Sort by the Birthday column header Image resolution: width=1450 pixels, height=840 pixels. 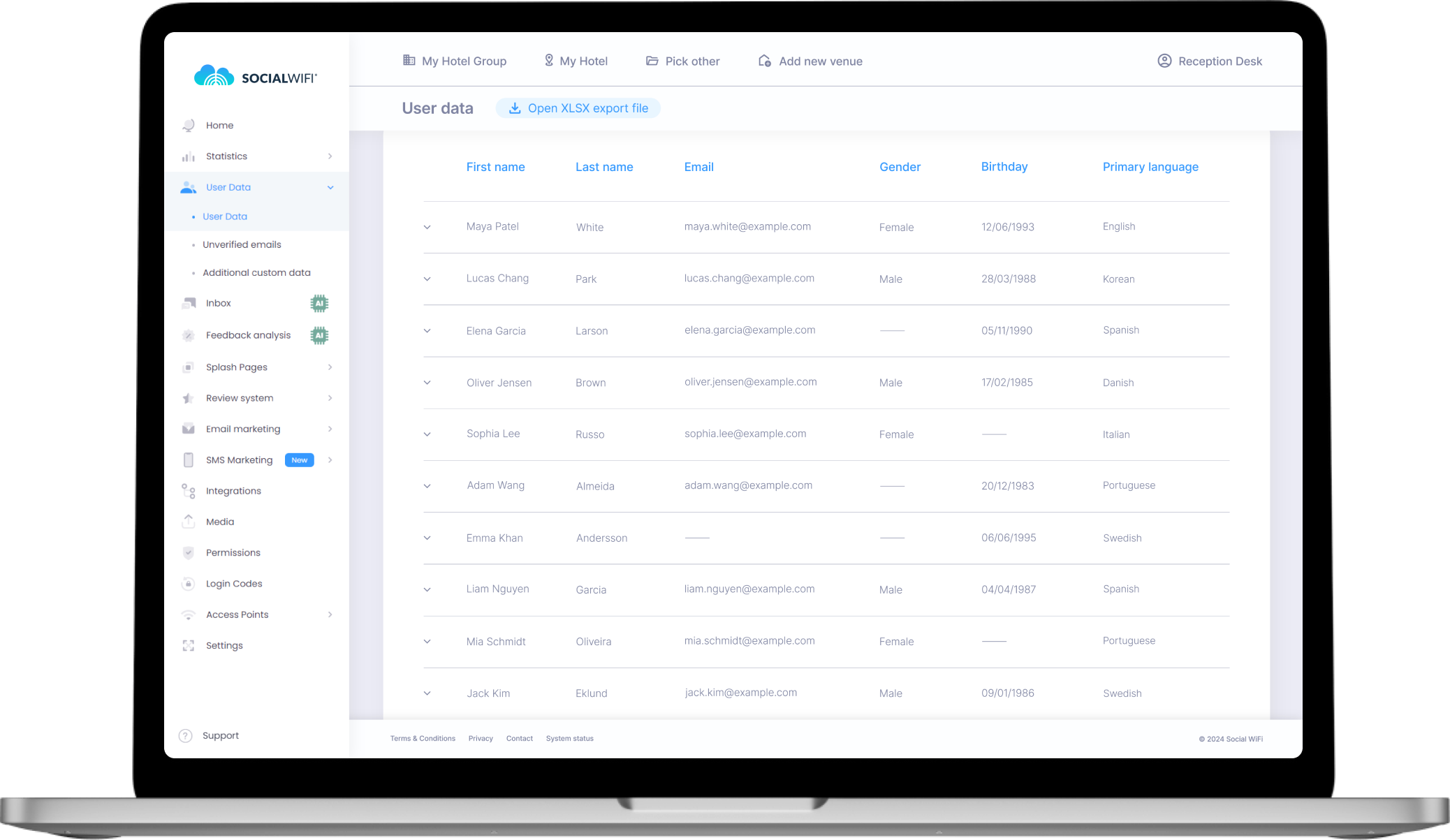[1004, 167]
